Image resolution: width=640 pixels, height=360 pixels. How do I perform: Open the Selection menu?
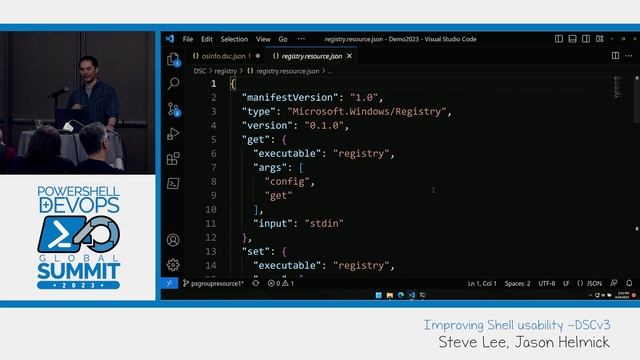pyautogui.click(x=234, y=39)
